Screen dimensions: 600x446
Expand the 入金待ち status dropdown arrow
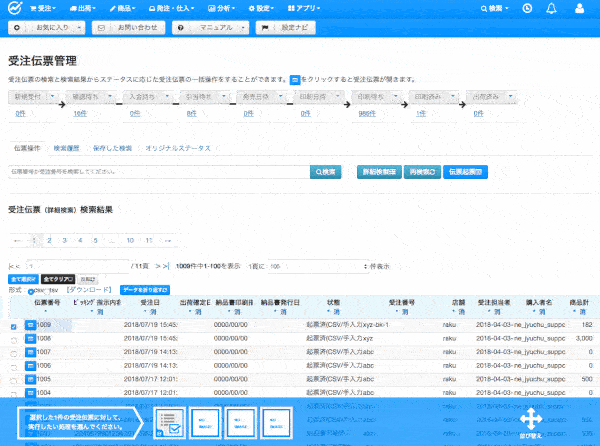pos(167,96)
